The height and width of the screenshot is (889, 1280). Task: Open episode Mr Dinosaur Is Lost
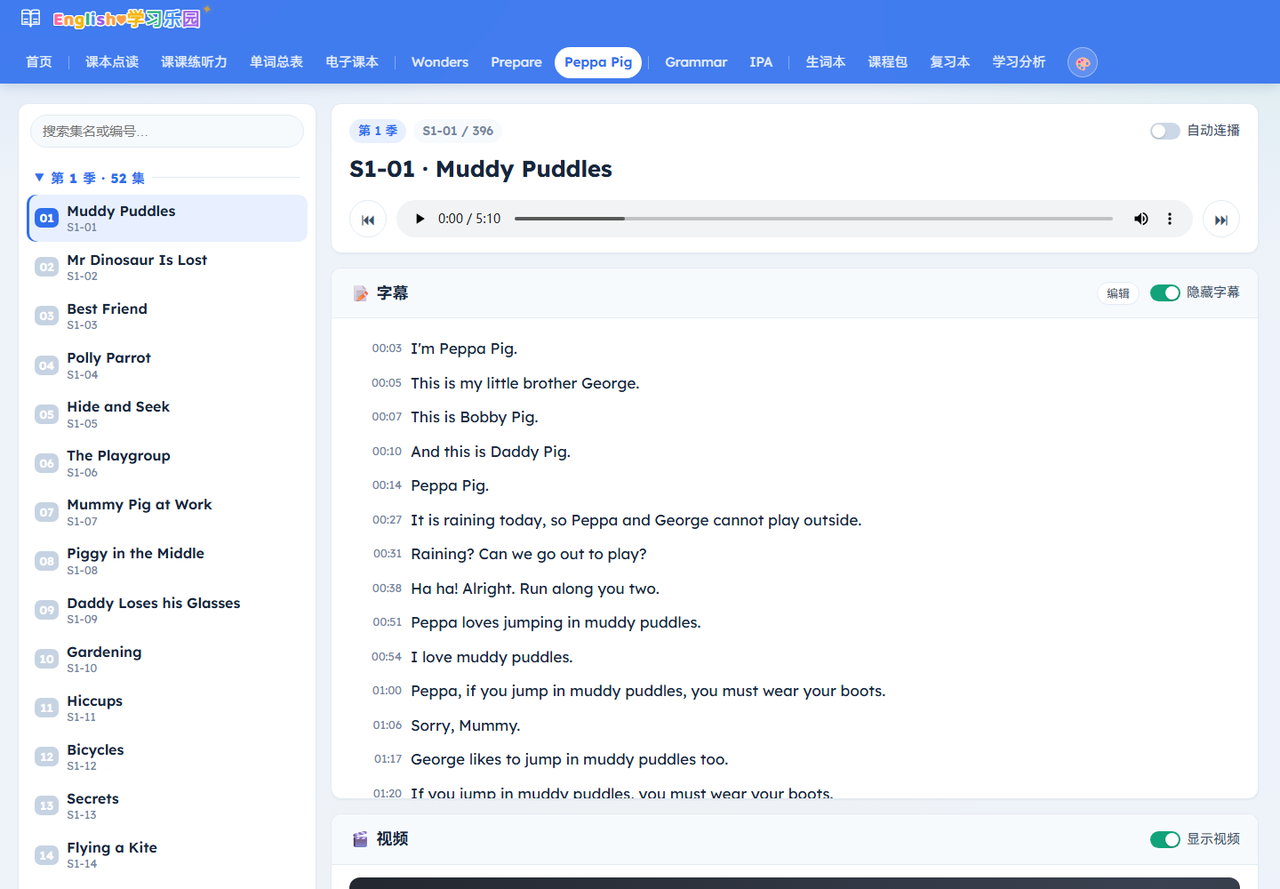[x=167, y=267]
